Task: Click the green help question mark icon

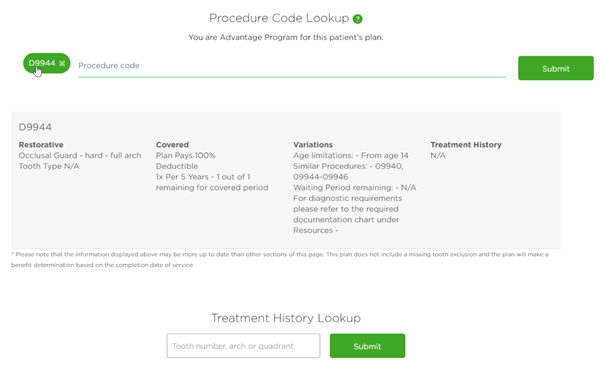Action: pyautogui.click(x=357, y=19)
